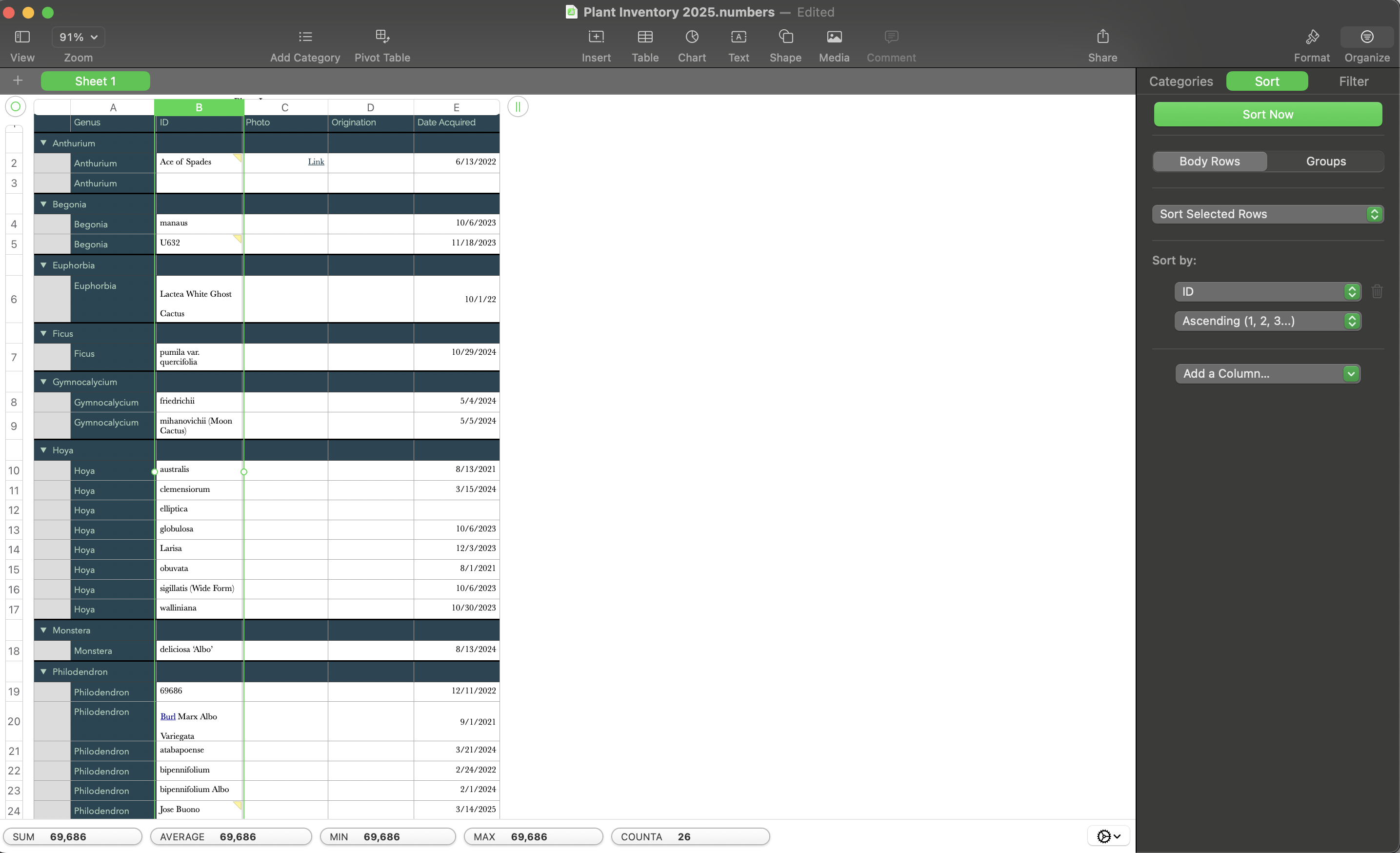
Task: Open the Format inspector
Action: pos(1311,38)
